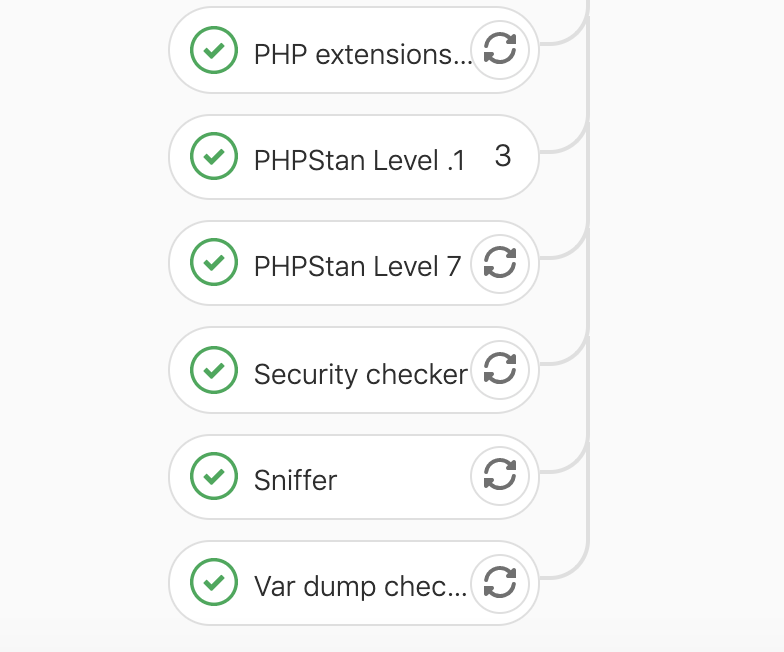Retry the Var dump checker job
The height and width of the screenshot is (652, 784).
(x=500, y=582)
